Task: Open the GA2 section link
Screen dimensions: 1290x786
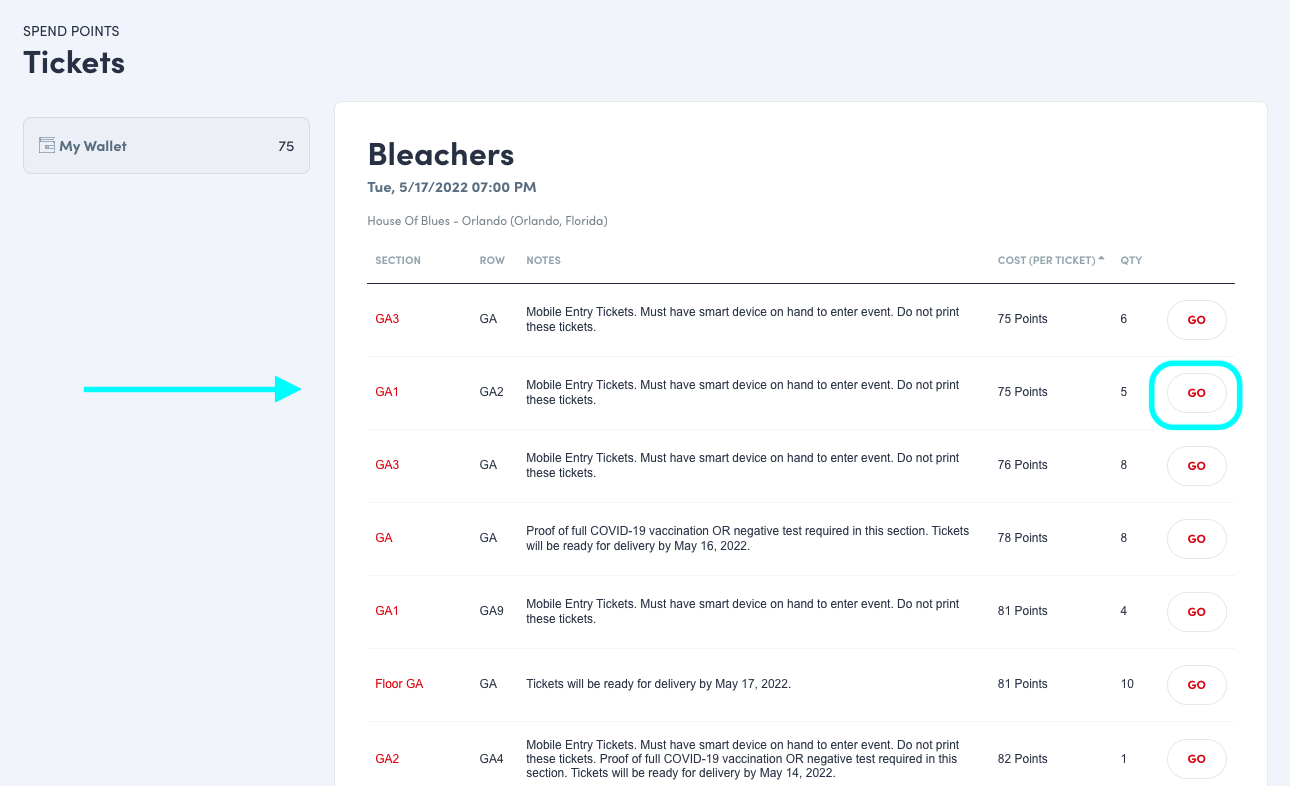Action: click(387, 759)
